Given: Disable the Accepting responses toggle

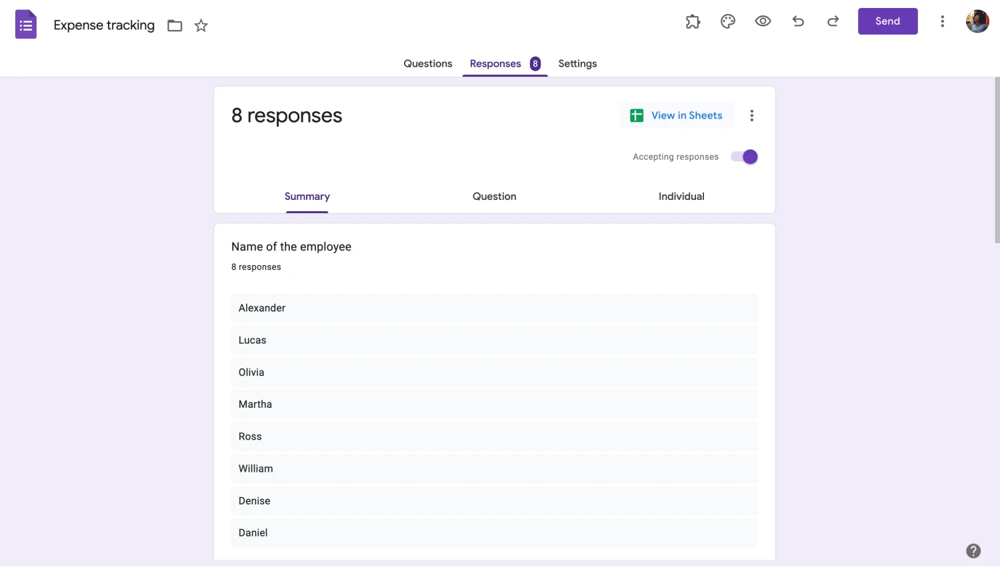Looking at the screenshot, I should [x=745, y=157].
